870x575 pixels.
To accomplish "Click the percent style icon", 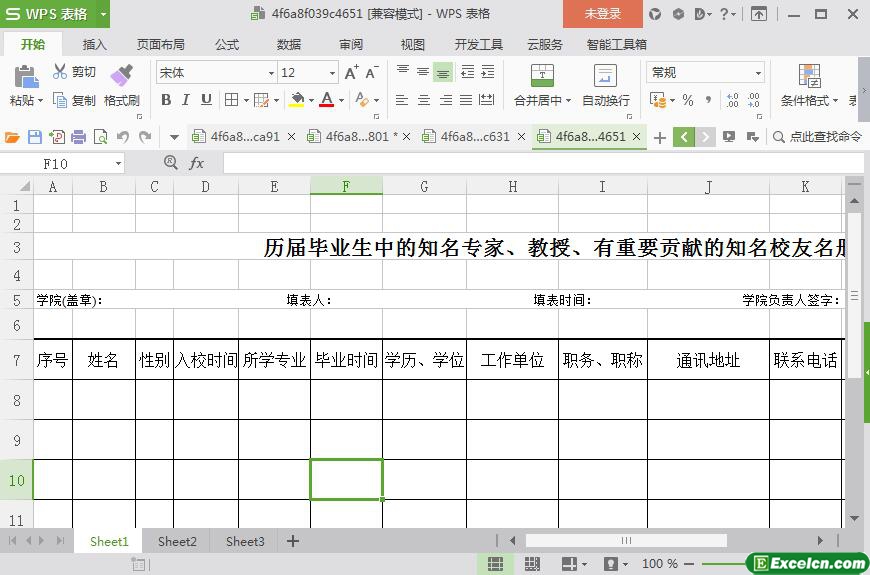I will pos(688,100).
